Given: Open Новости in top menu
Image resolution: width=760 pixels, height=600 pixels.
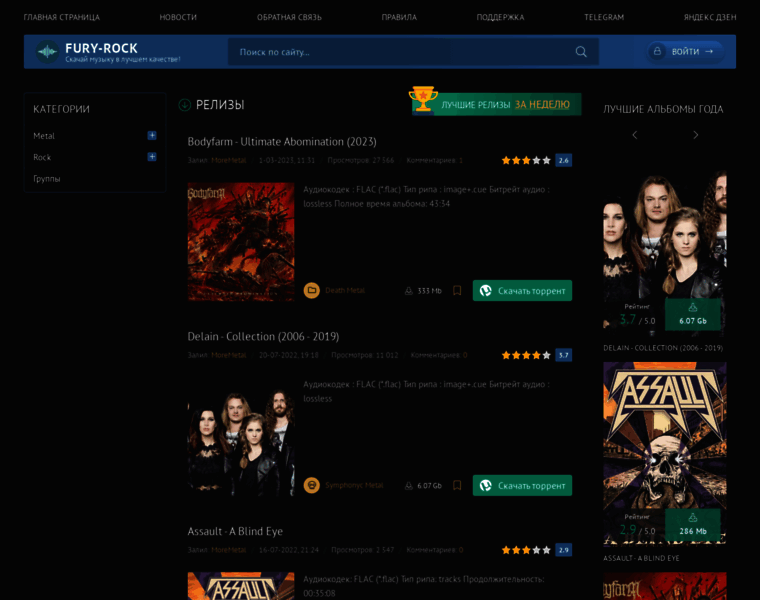Looking at the screenshot, I should click(178, 17).
